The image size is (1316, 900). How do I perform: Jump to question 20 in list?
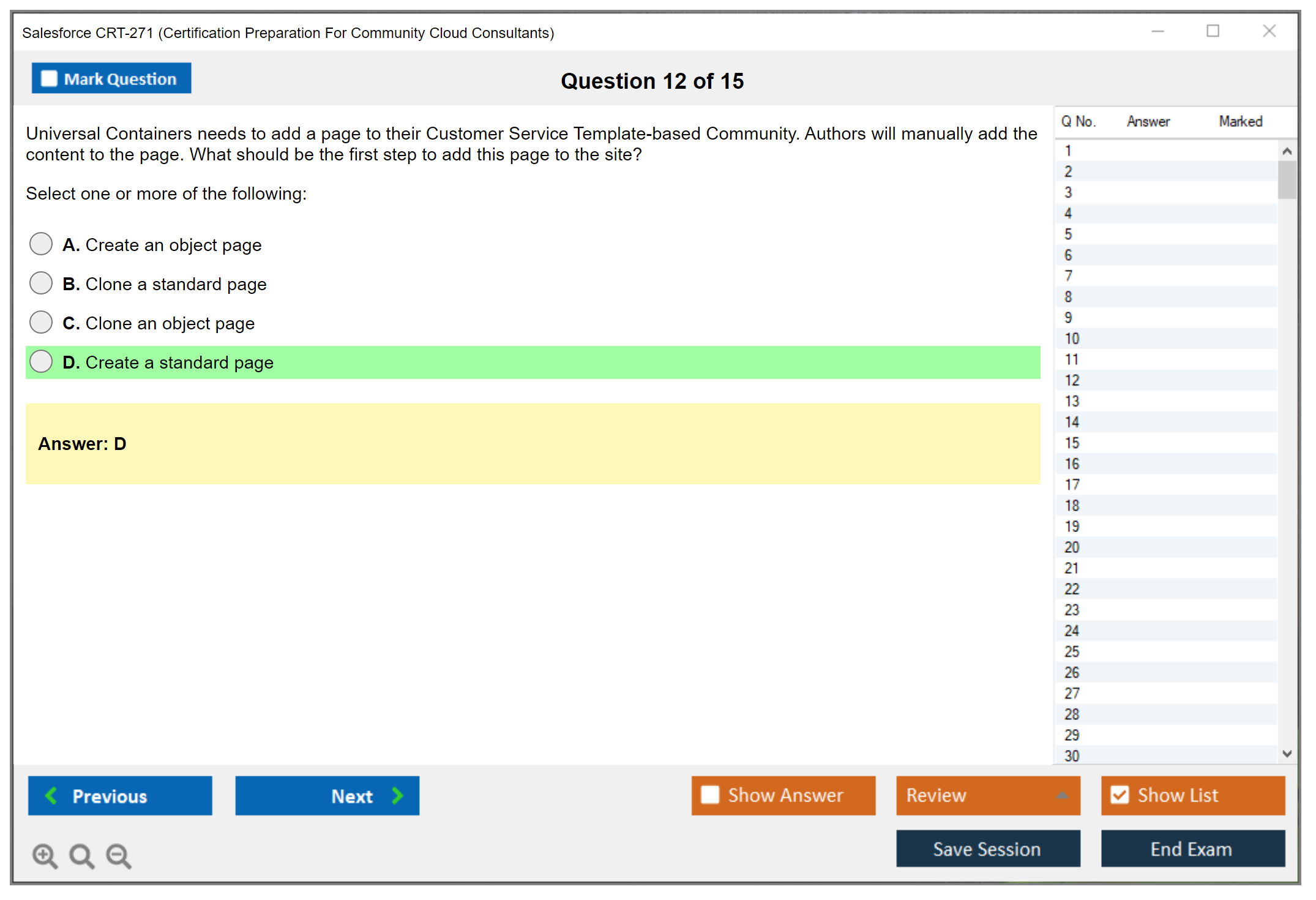(1072, 547)
